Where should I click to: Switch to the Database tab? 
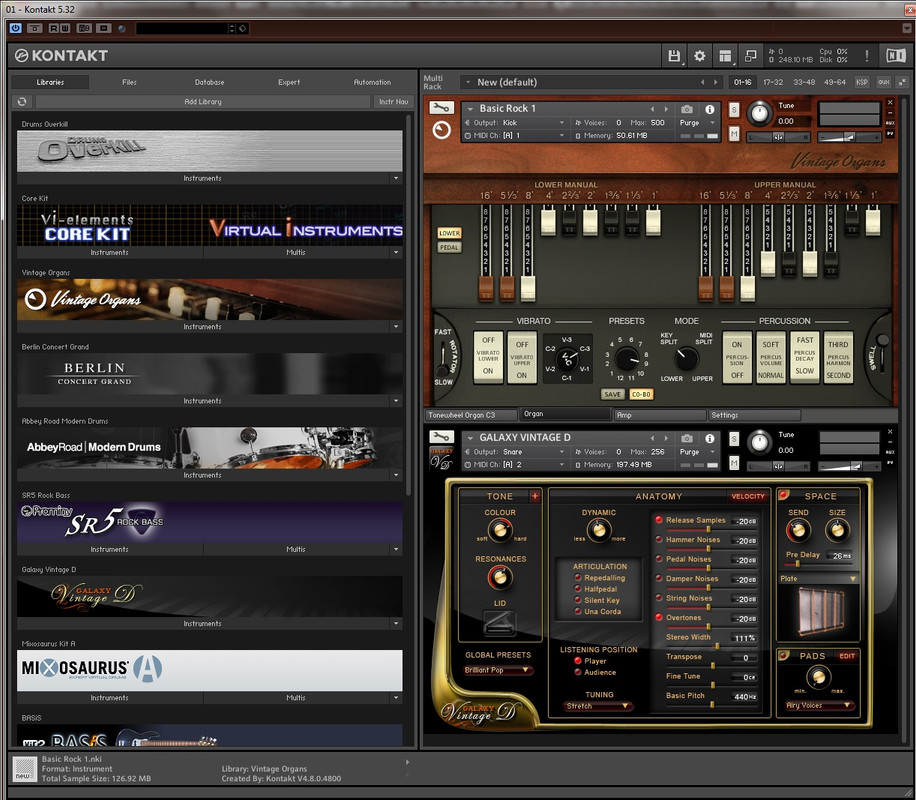[x=210, y=82]
